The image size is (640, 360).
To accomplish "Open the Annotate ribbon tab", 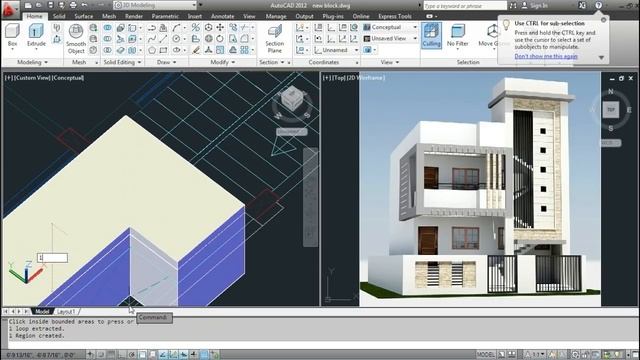I will pos(222,16).
